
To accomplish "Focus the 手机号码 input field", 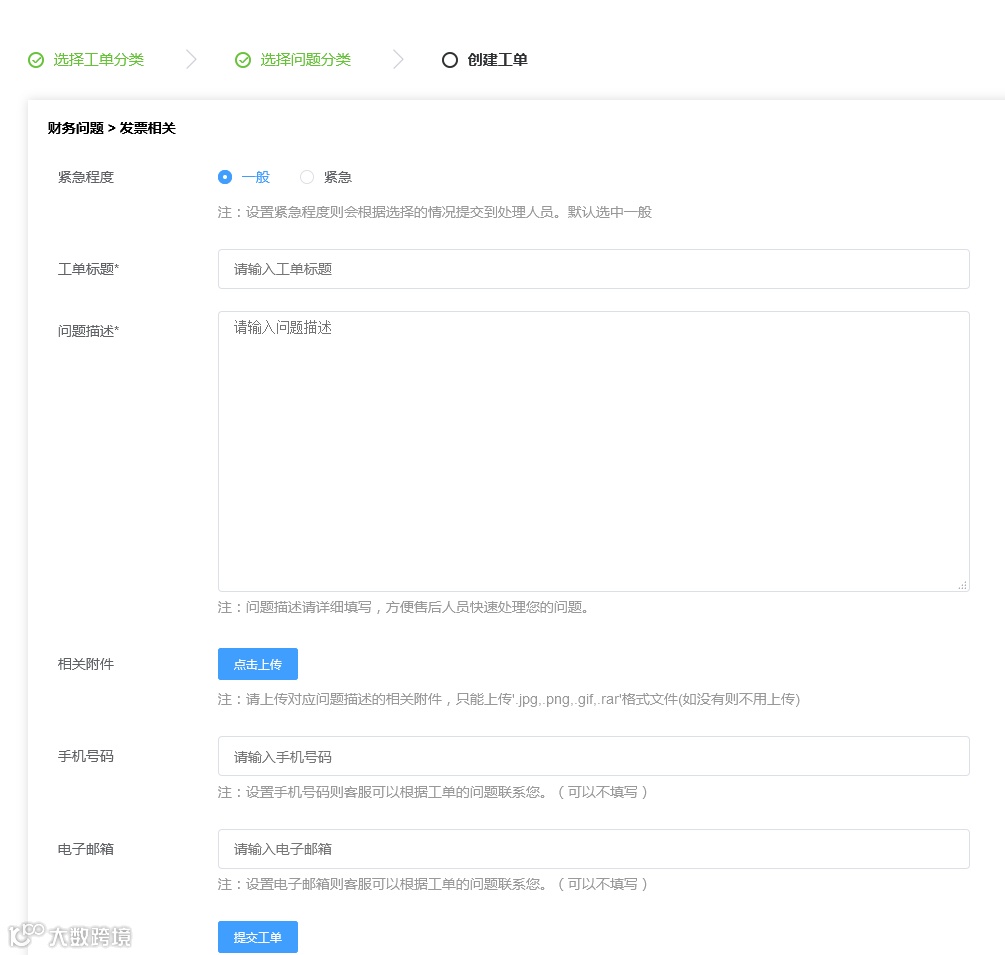I will point(594,756).
